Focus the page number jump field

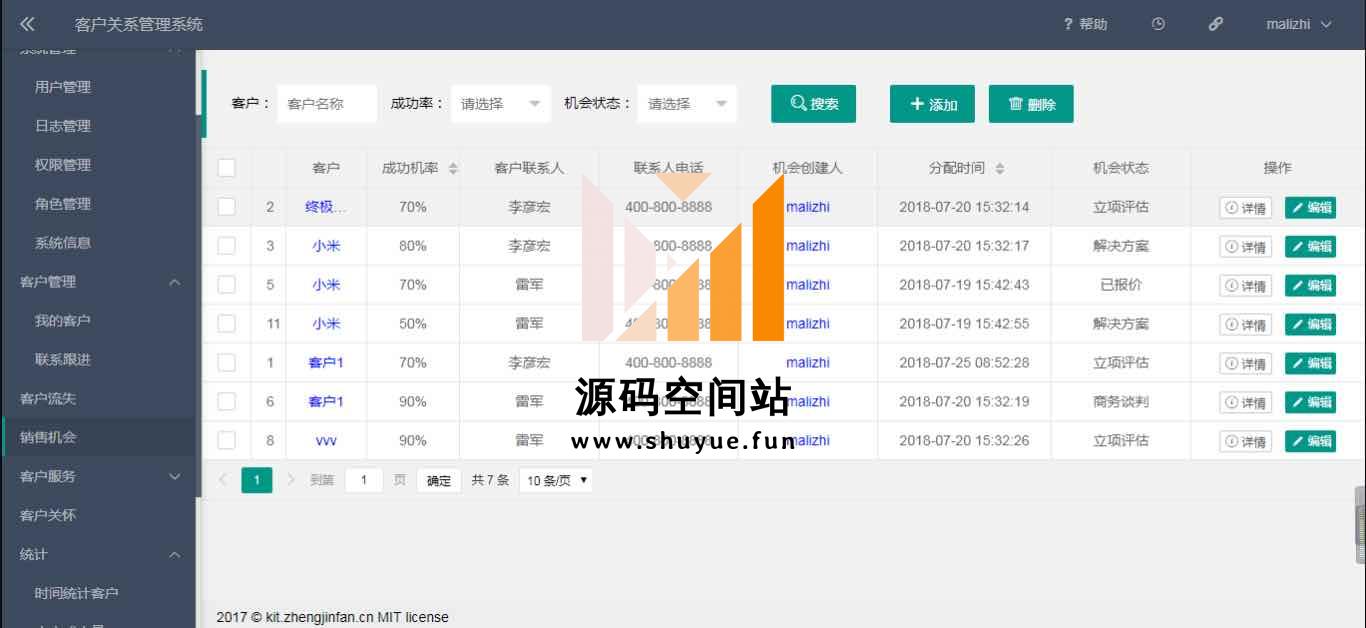pyautogui.click(x=364, y=480)
